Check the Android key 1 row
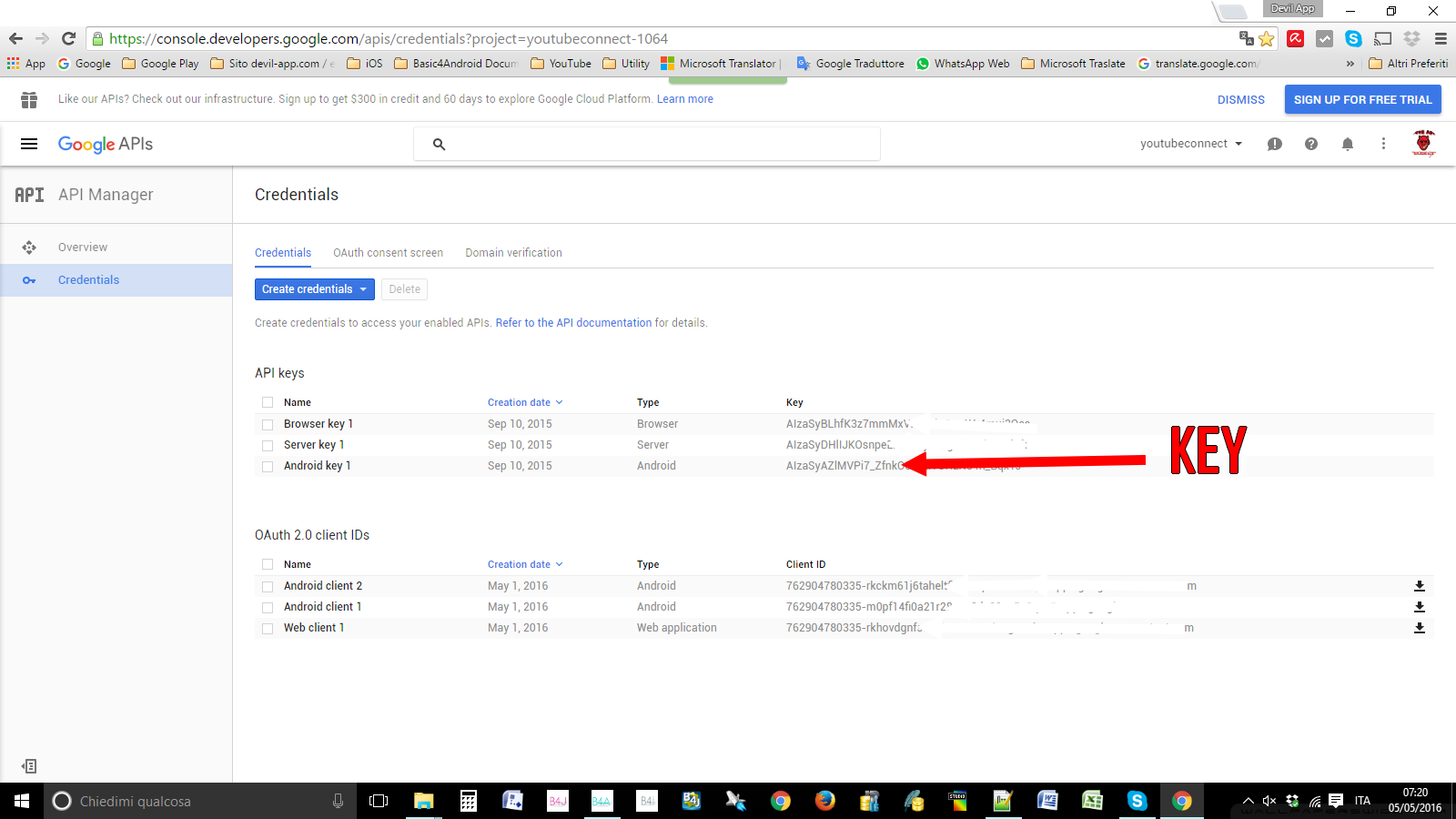The image size is (1456, 819). click(x=268, y=466)
